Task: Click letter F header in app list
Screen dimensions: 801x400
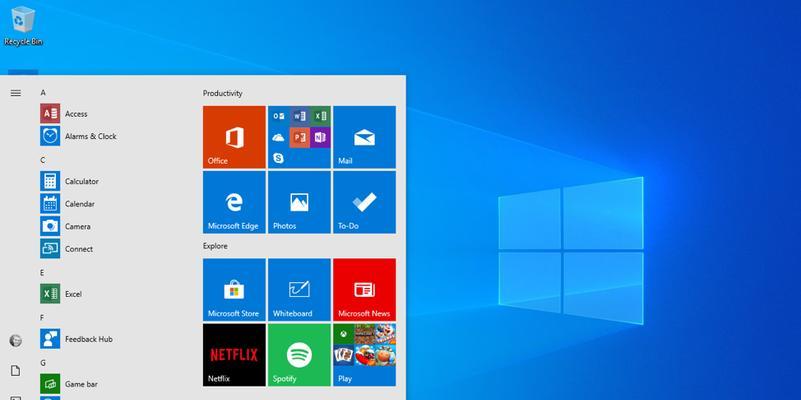Action: coord(42,318)
